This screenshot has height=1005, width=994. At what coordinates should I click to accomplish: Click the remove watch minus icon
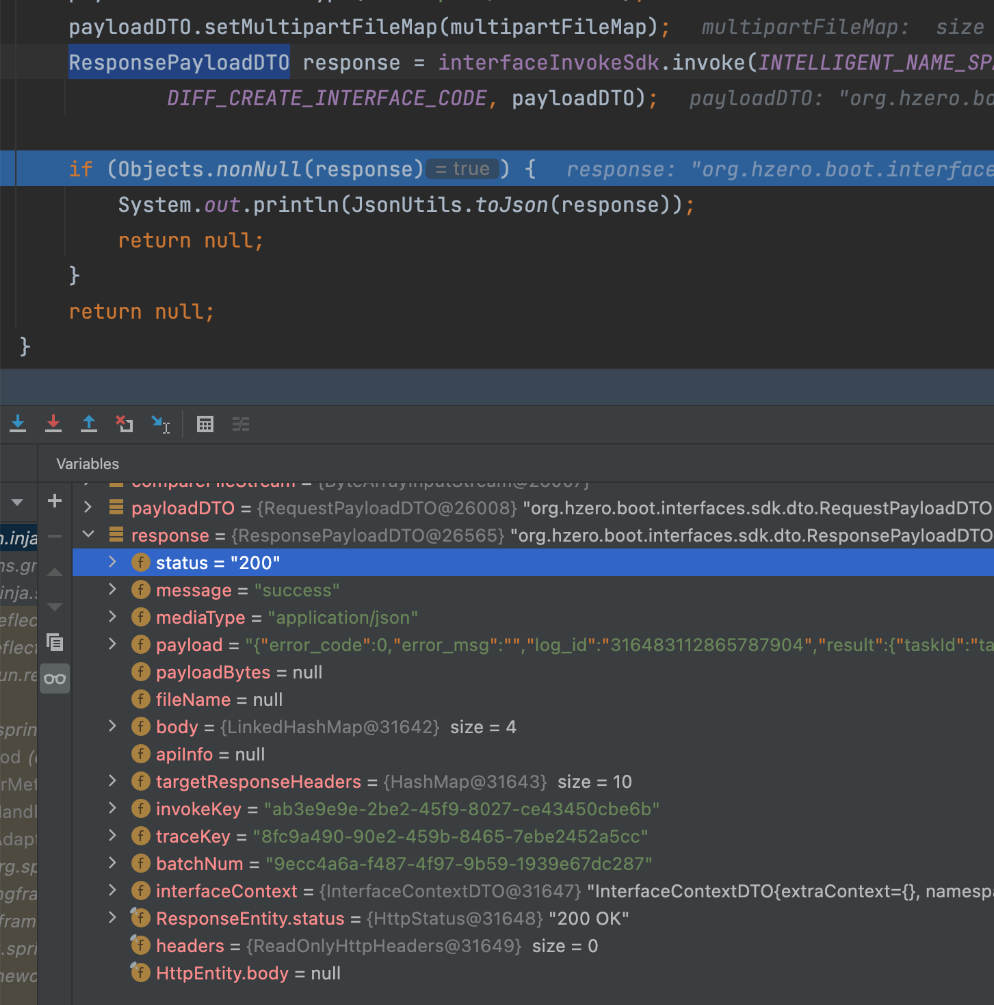pos(55,536)
